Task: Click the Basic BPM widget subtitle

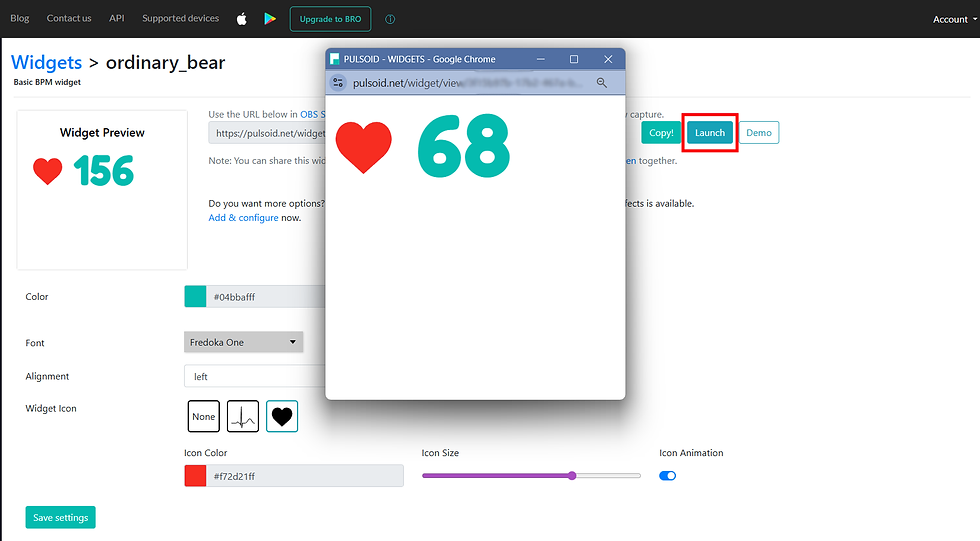Action: (47, 82)
